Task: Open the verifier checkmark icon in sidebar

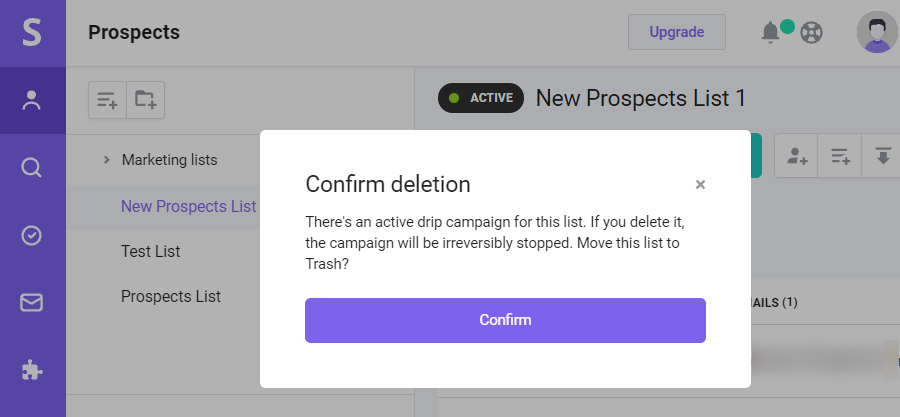Action: click(x=32, y=235)
